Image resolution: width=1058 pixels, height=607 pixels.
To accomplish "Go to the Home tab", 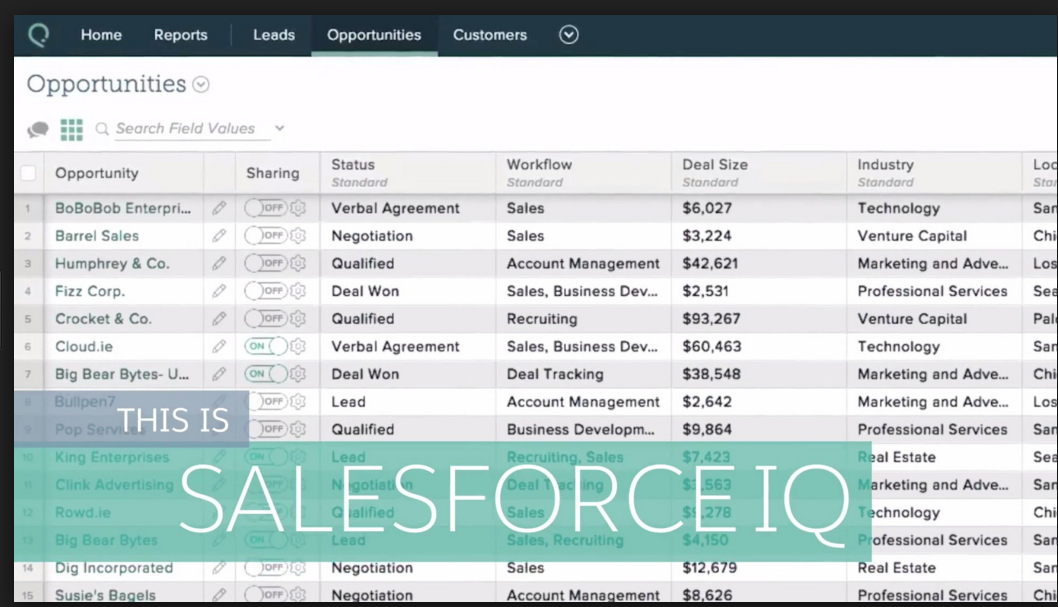I will [x=101, y=35].
